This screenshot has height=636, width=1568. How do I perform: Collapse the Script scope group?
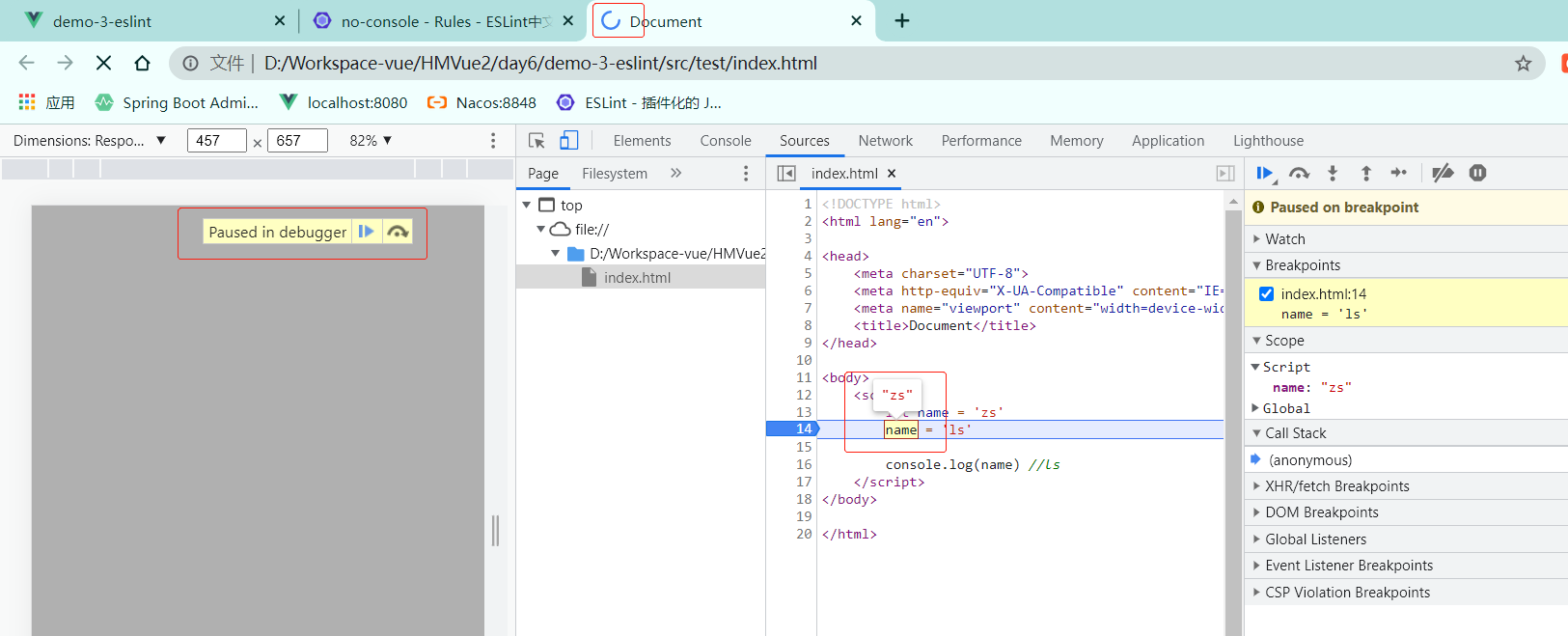[1255, 367]
